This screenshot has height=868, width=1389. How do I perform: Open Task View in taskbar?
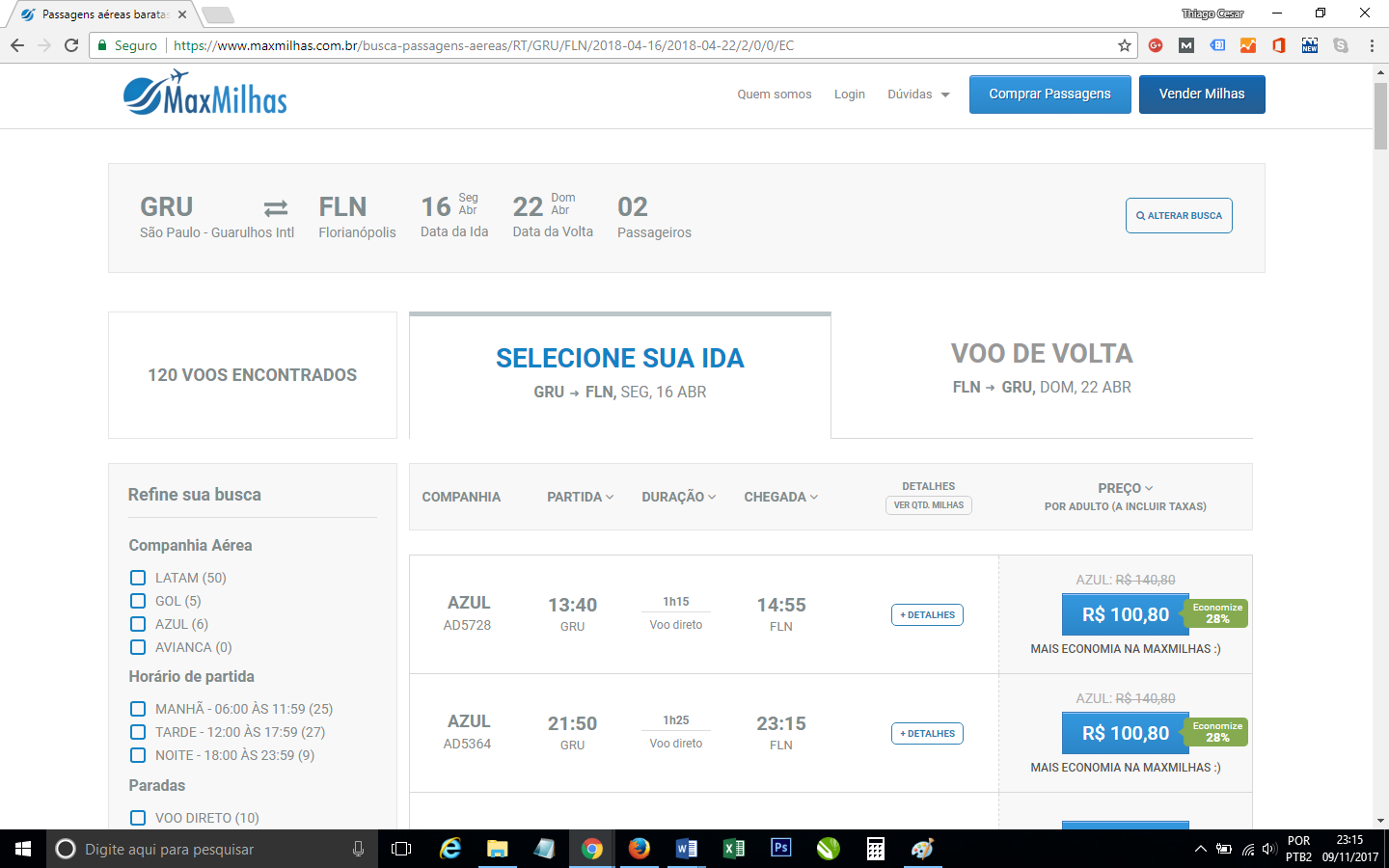pos(401,849)
